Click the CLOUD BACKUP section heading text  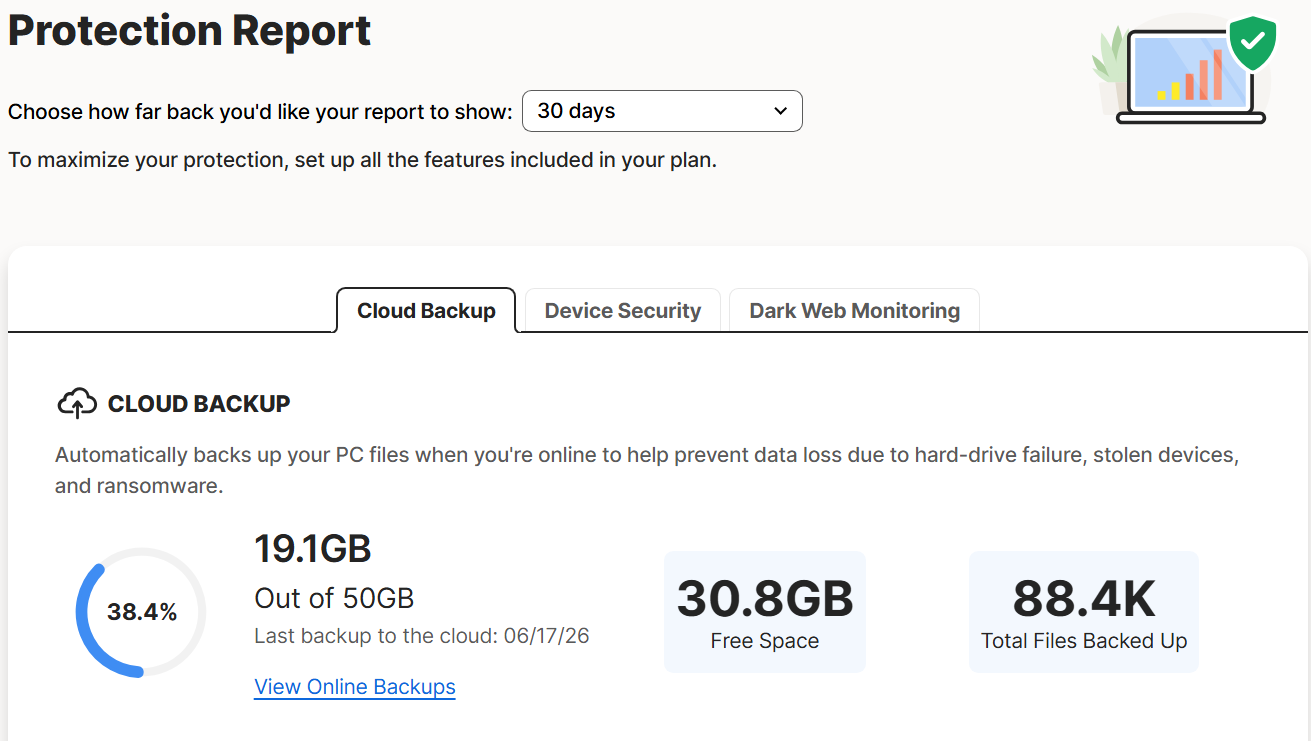click(x=199, y=404)
